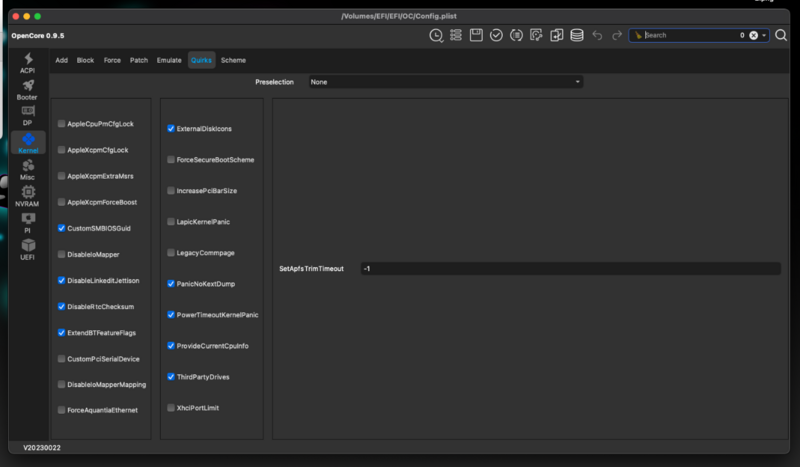Click the checkmark validate toolbar icon
The width and height of the screenshot is (800, 467).
496,35
